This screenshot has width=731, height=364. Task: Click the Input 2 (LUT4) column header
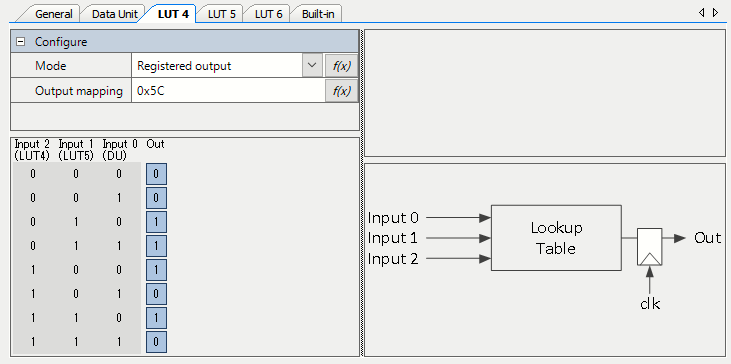32,150
